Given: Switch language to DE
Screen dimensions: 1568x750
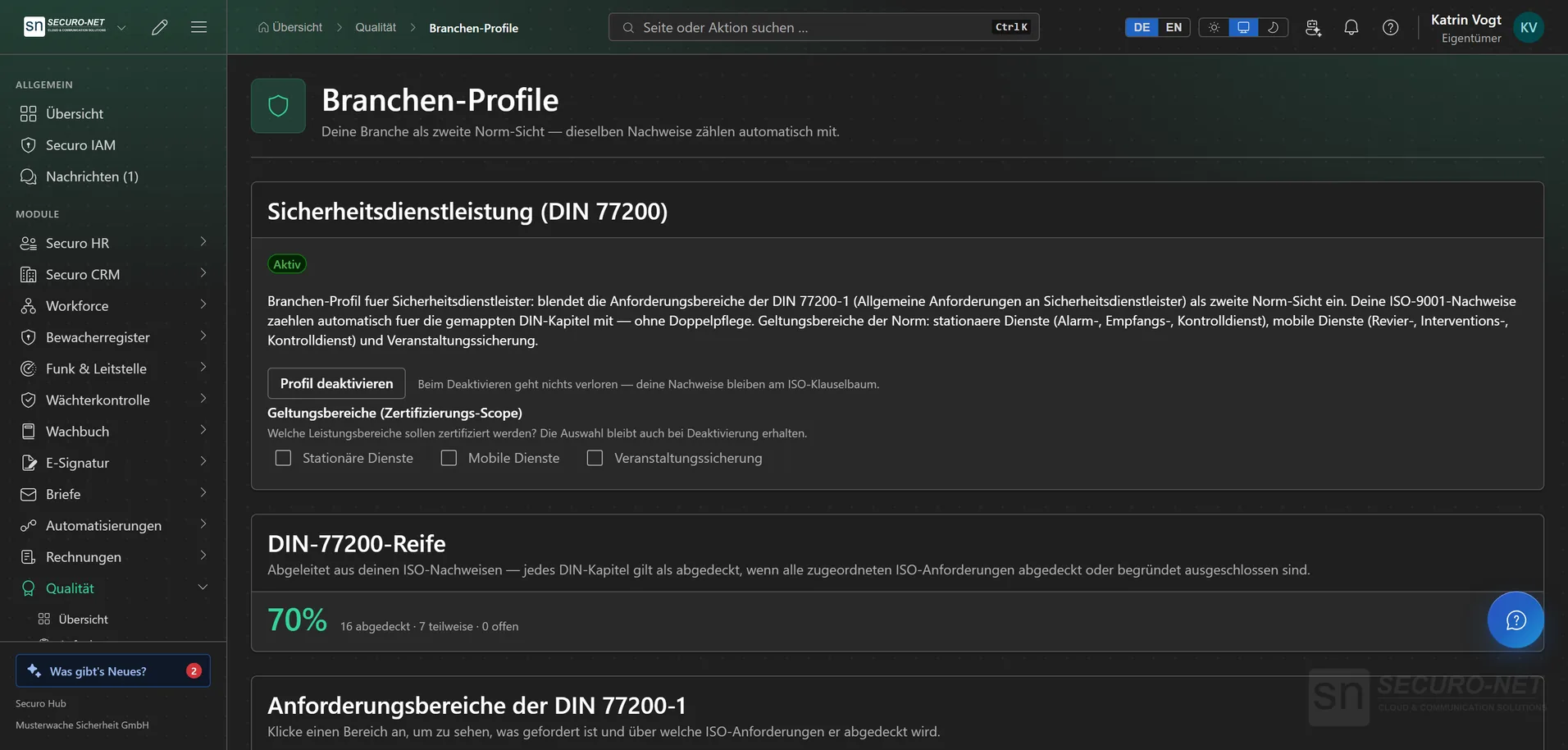Looking at the screenshot, I should pyautogui.click(x=1142, y=27).
